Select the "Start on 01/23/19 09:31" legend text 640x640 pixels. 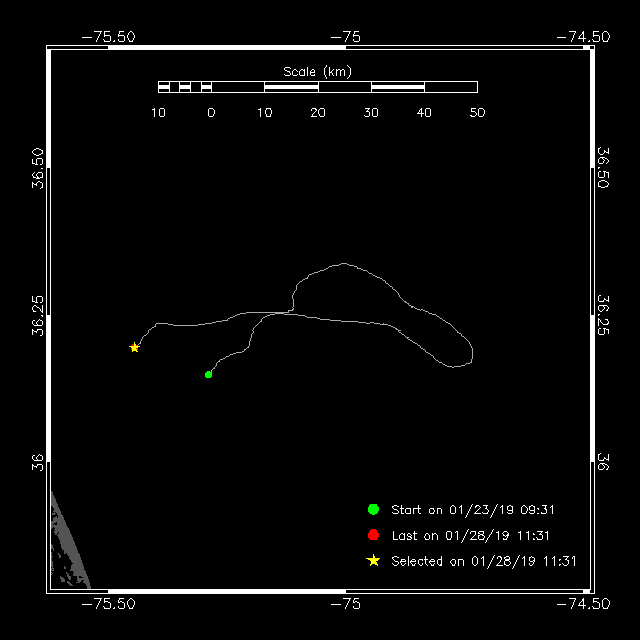470,510
